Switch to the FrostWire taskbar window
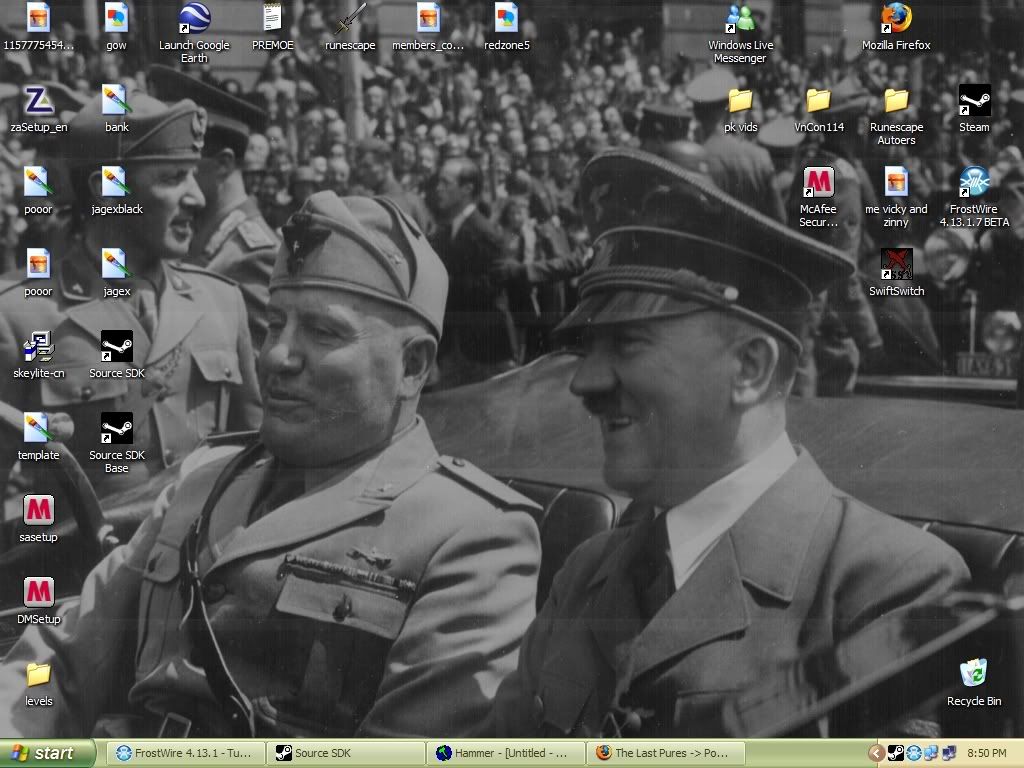This screenshot has width=1024, height=768. coord(187,753)
